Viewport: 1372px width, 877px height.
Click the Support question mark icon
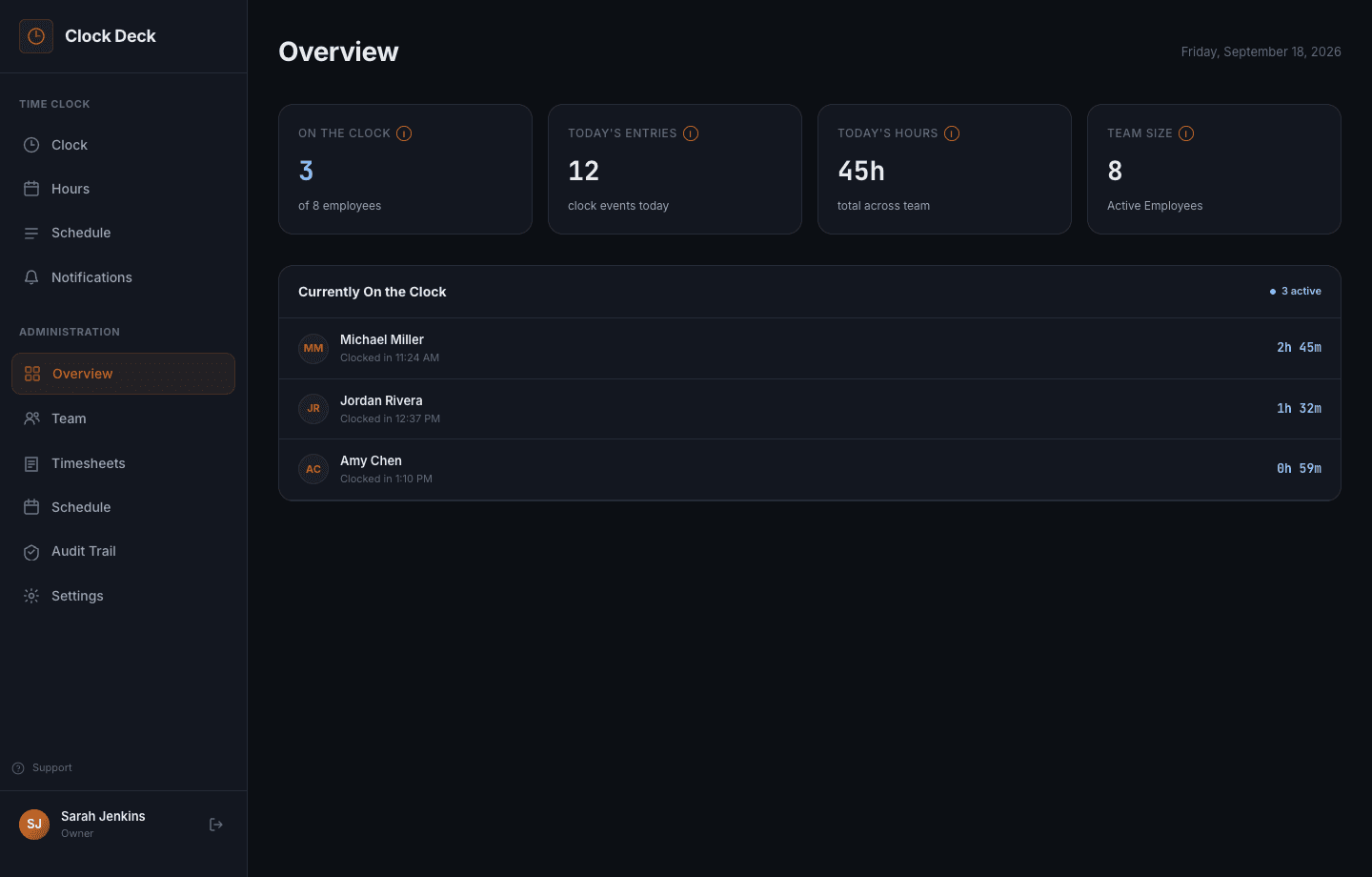tap(18, 768)
